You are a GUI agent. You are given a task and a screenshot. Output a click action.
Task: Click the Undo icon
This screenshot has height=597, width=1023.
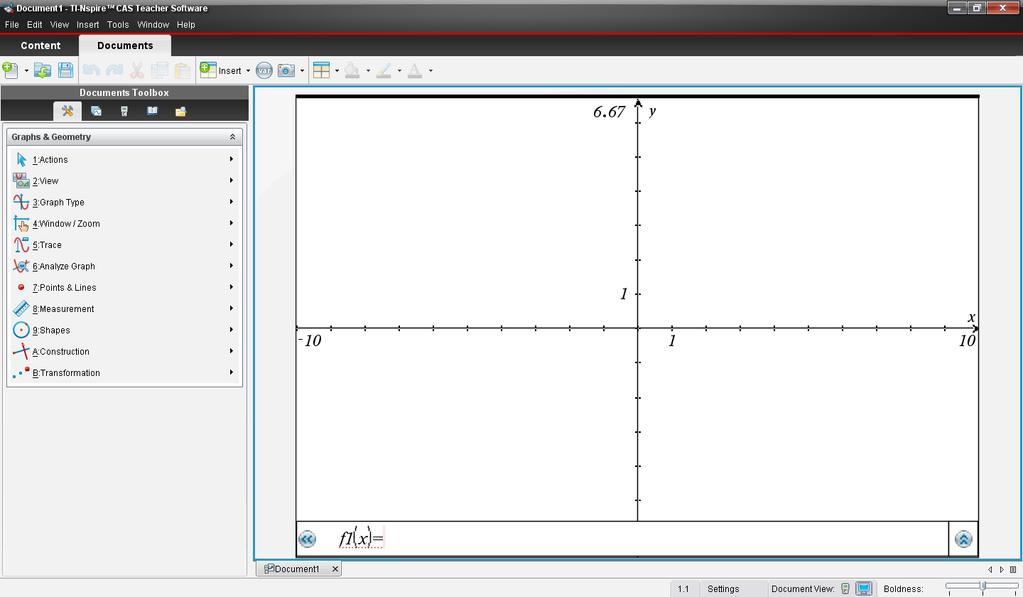(91, 70)
